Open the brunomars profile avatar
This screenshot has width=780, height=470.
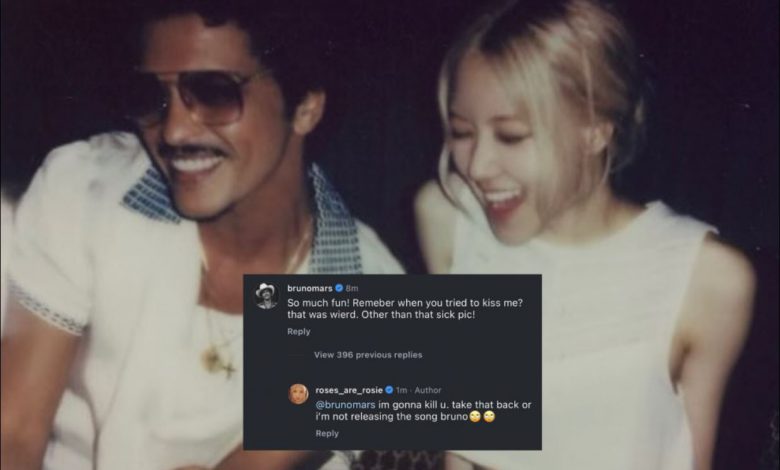pos(267,296)
